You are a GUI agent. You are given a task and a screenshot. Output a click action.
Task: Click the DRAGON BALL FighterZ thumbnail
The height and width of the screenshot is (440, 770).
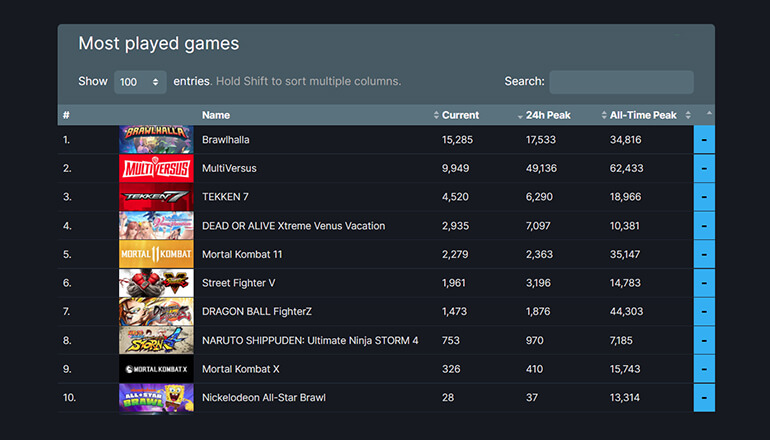click(x=156, y=311)
